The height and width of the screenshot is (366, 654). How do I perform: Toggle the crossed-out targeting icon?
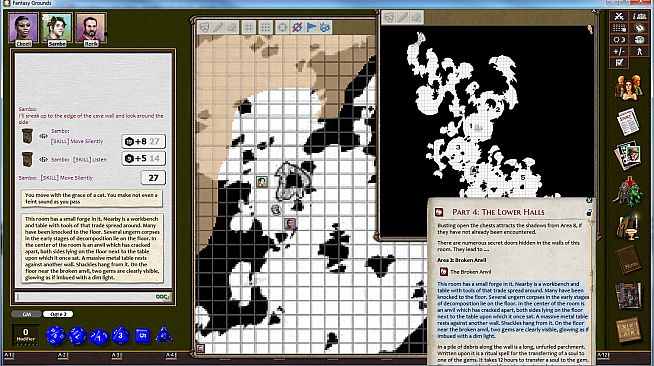point(297,28)
